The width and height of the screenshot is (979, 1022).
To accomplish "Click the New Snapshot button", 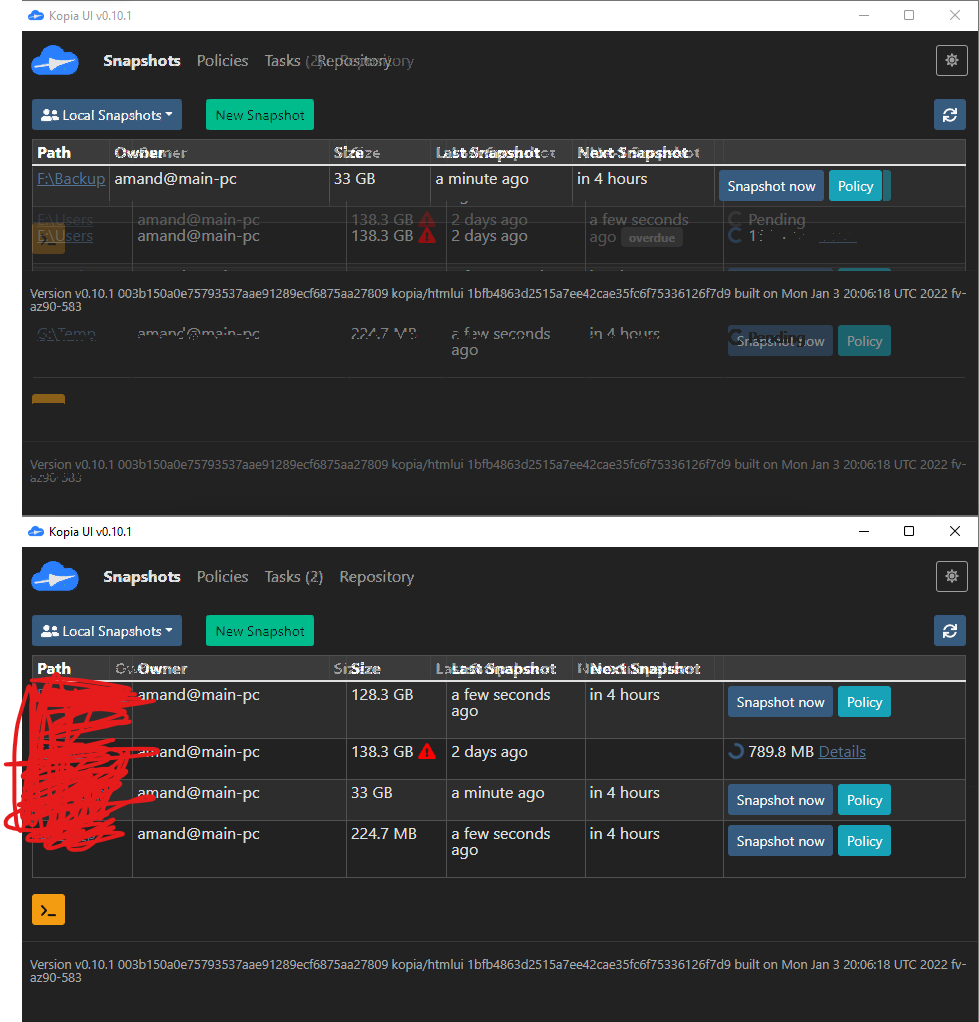I will [x=259, y=630].
